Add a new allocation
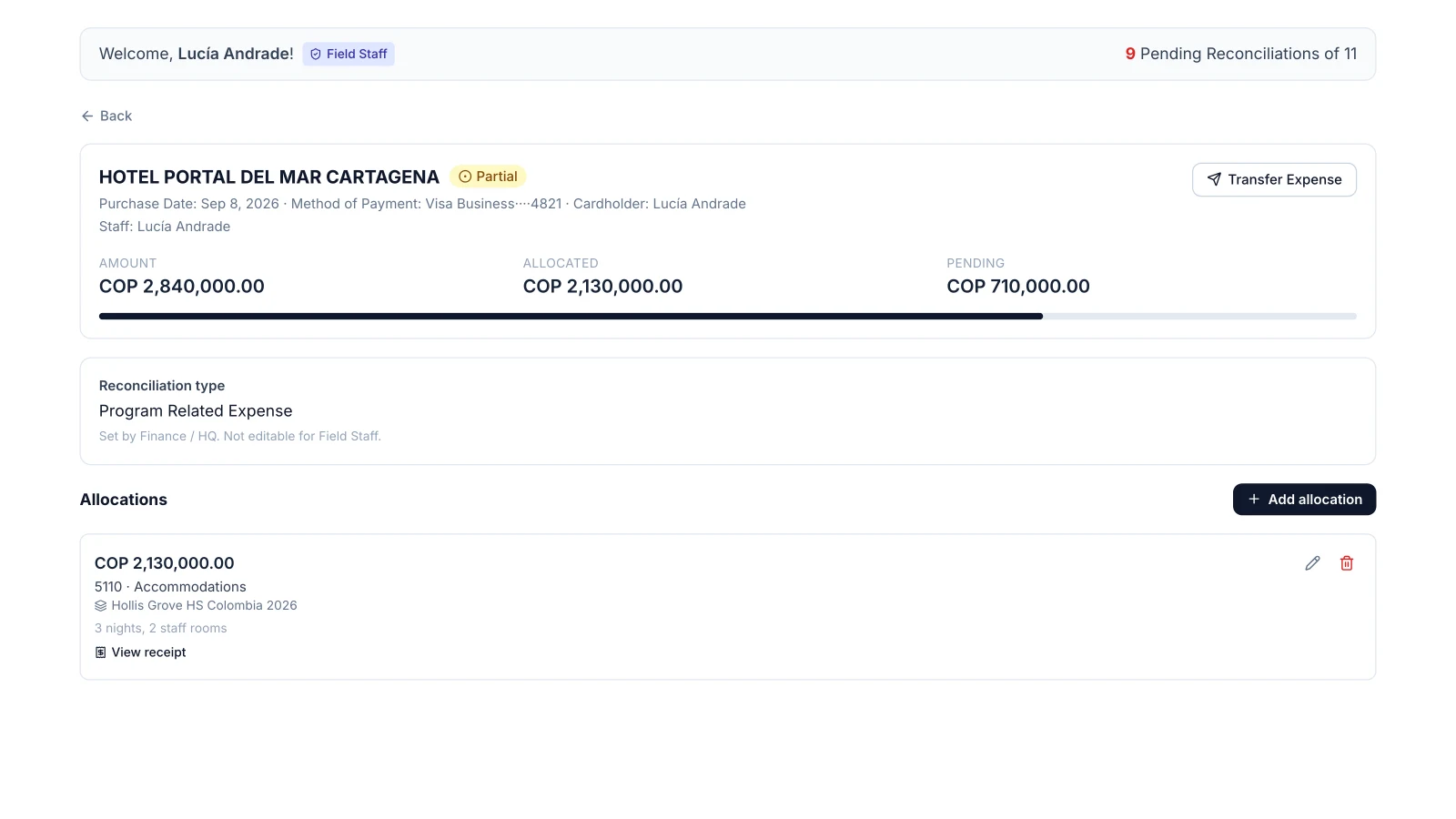Viewport: 1456px width, 819px height. 1304,500
